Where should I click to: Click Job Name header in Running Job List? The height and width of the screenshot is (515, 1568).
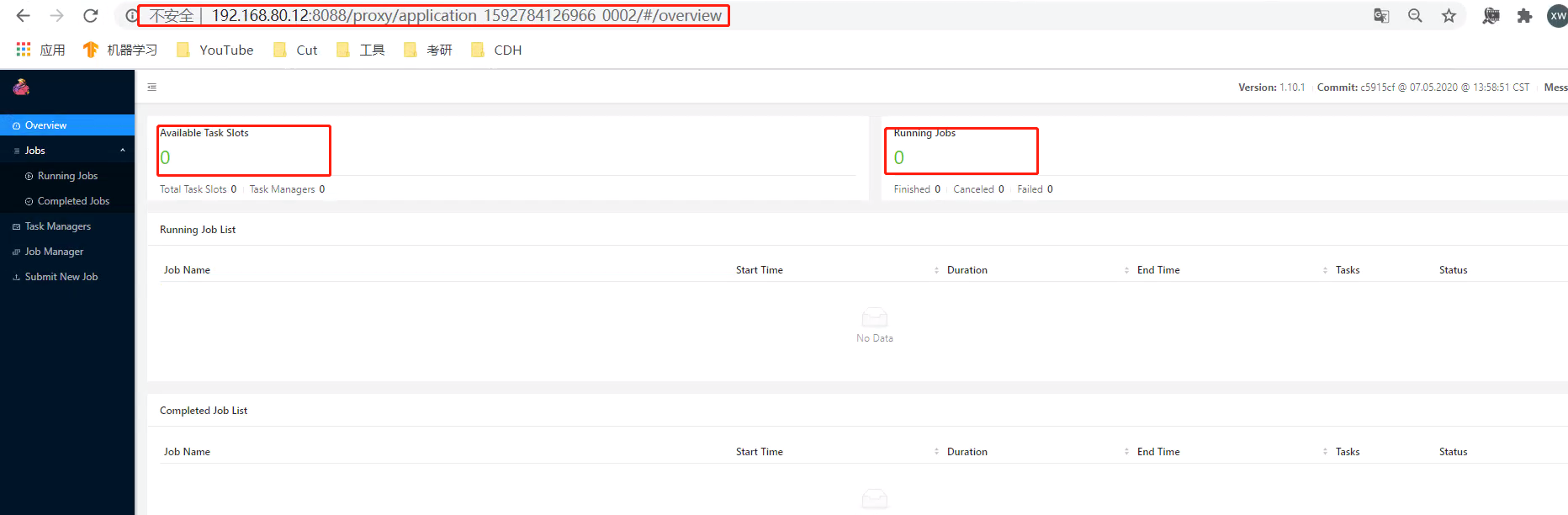(x=187, y=270)
